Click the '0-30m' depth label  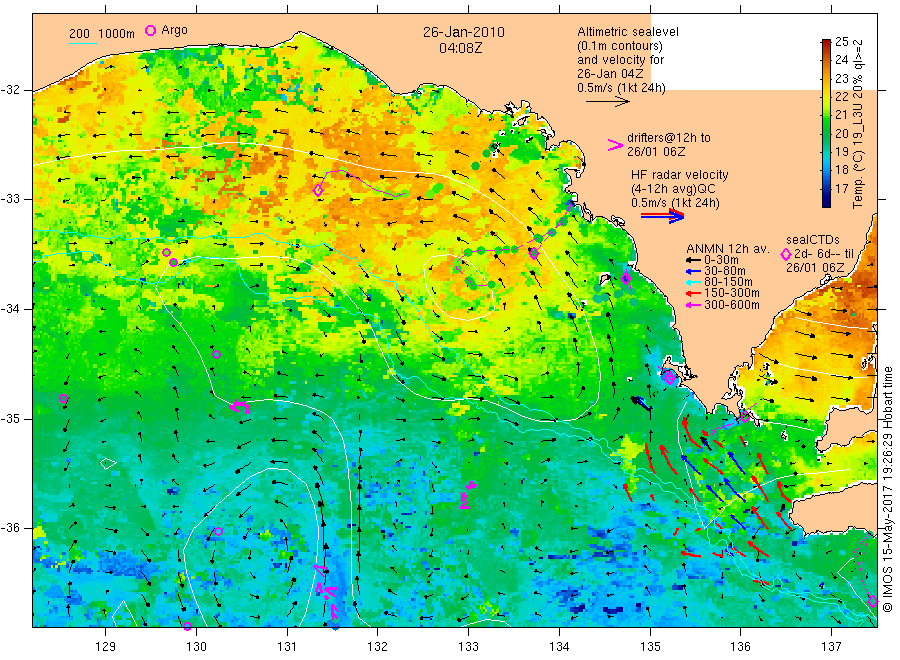click(x=721, y=260)
